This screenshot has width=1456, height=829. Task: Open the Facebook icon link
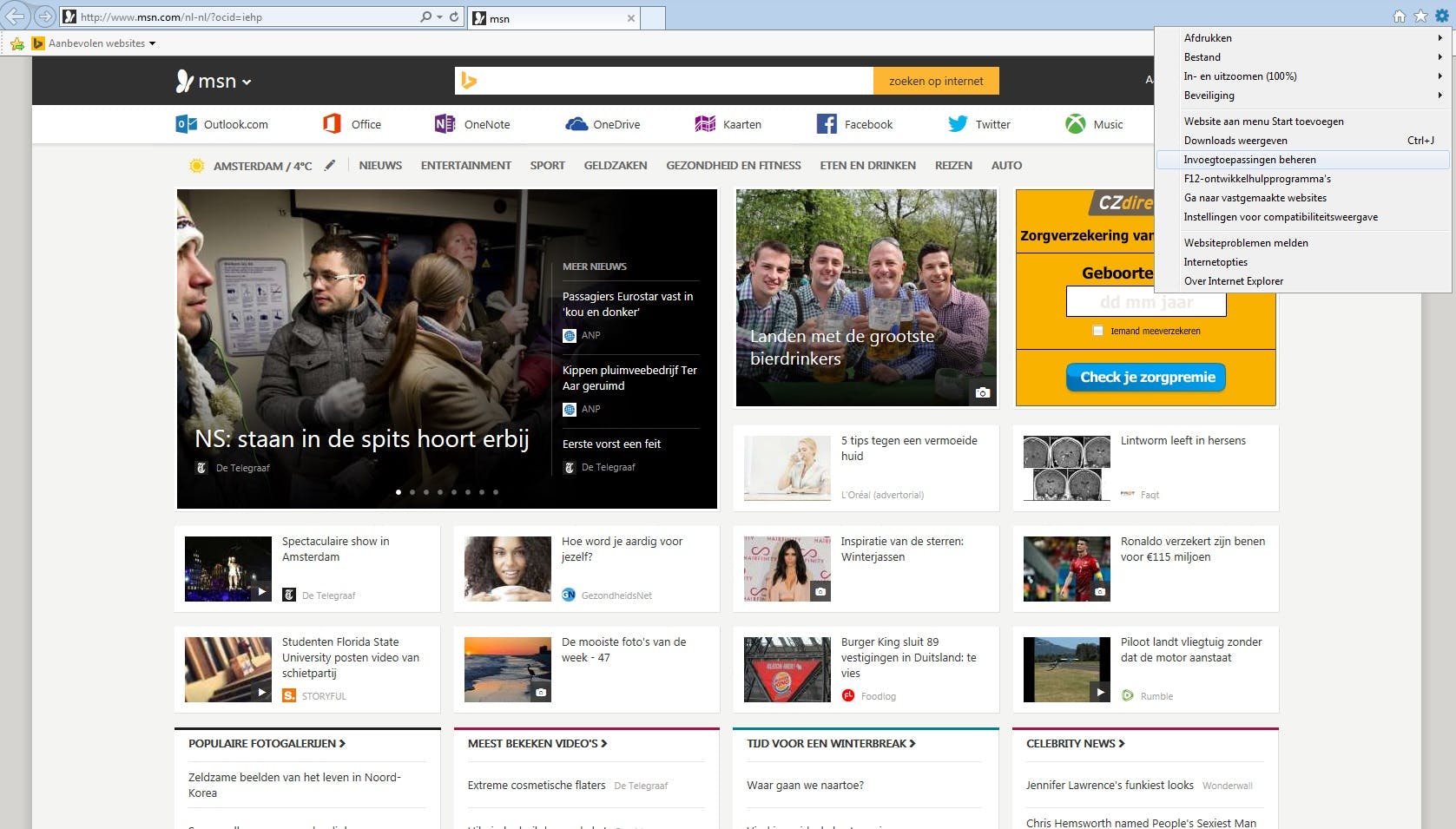click(x=827, y=124)
